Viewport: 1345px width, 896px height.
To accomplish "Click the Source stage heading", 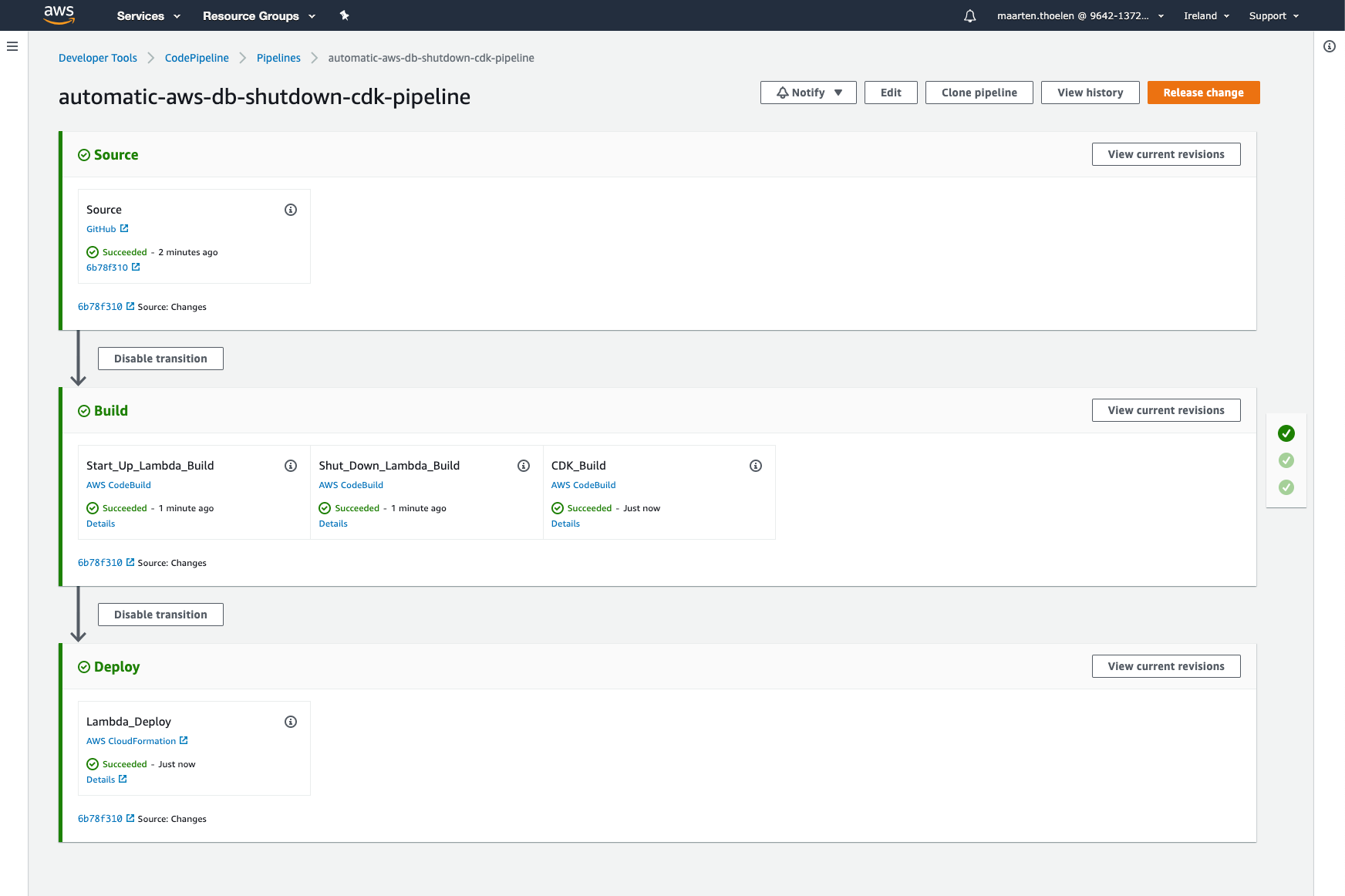I will pos(116,155).
